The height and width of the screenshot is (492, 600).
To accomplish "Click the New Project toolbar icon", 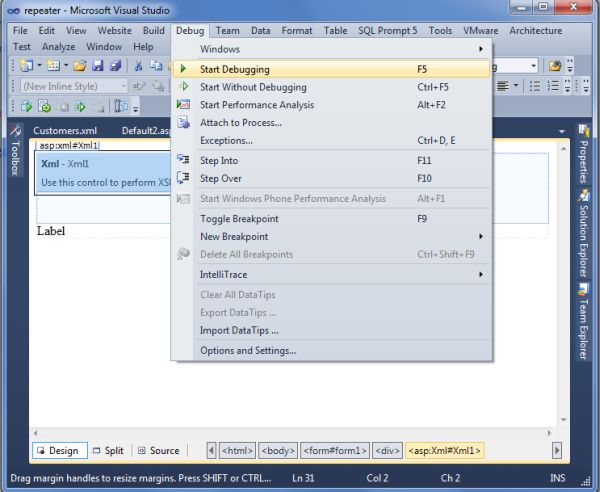I will point(27,66).
